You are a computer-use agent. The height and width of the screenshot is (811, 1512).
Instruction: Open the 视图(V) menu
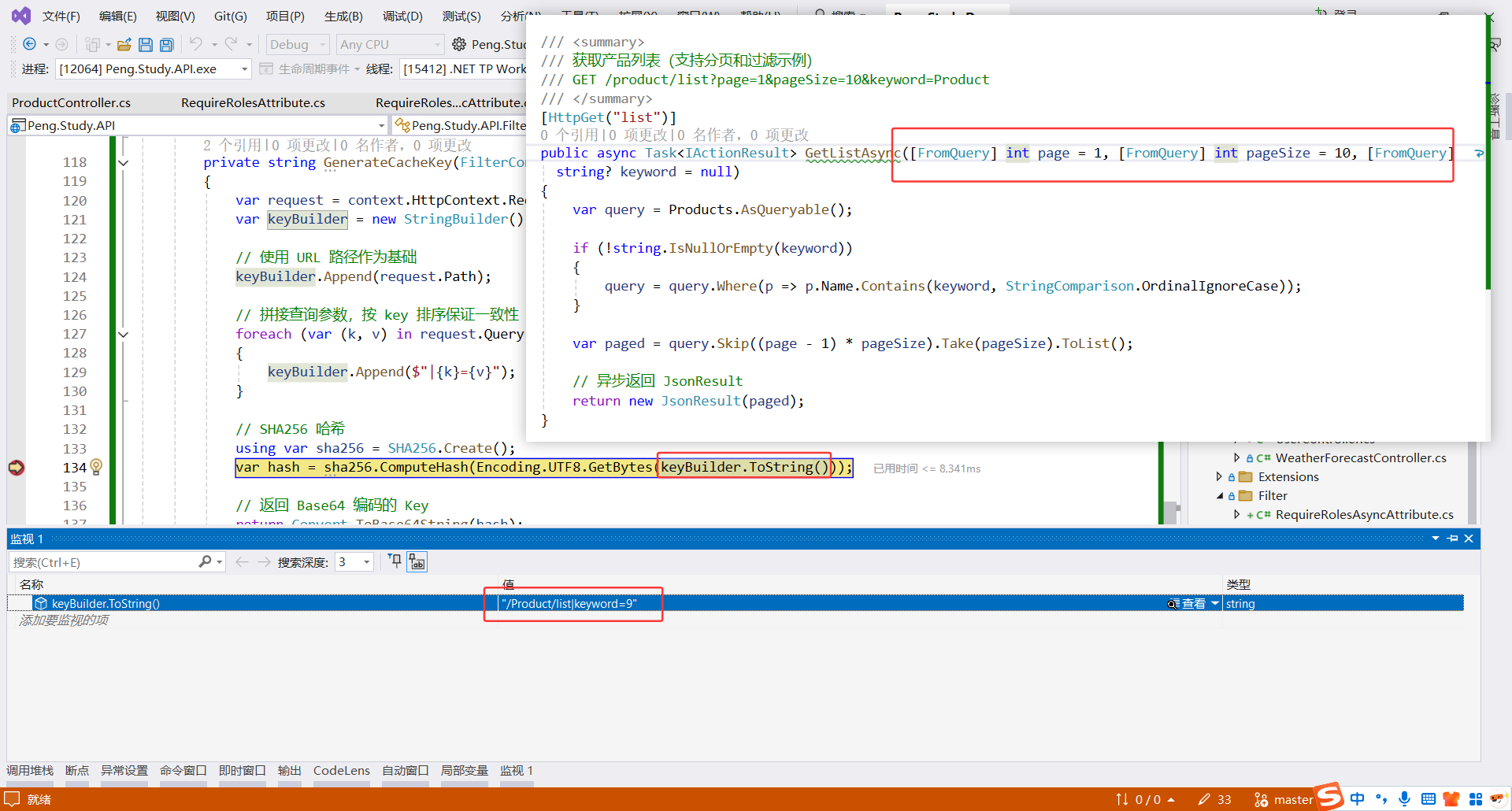pyautogui.click(x=175, y=16)
